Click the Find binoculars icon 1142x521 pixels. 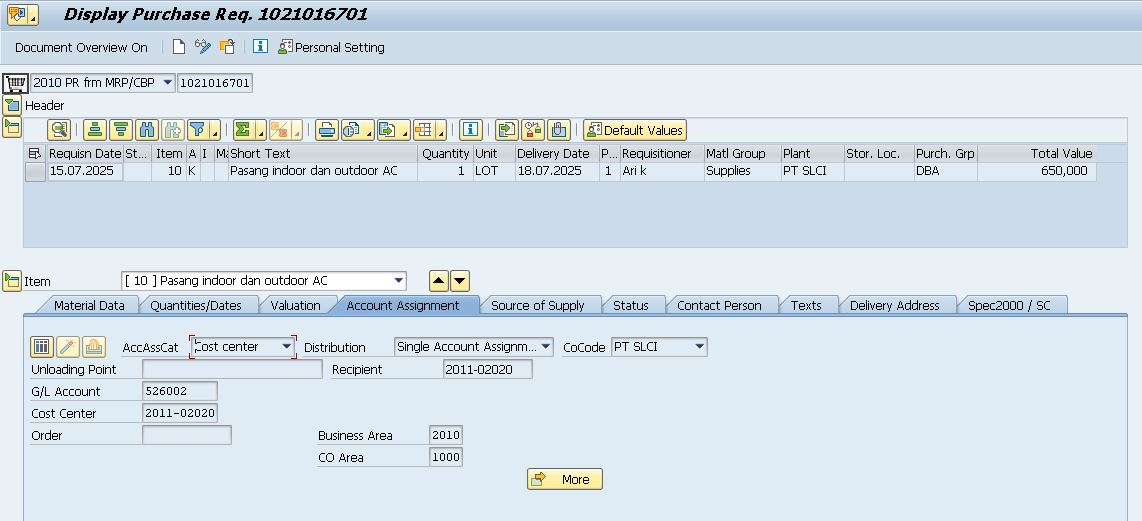pyautogui.click(x=147, y=130)
